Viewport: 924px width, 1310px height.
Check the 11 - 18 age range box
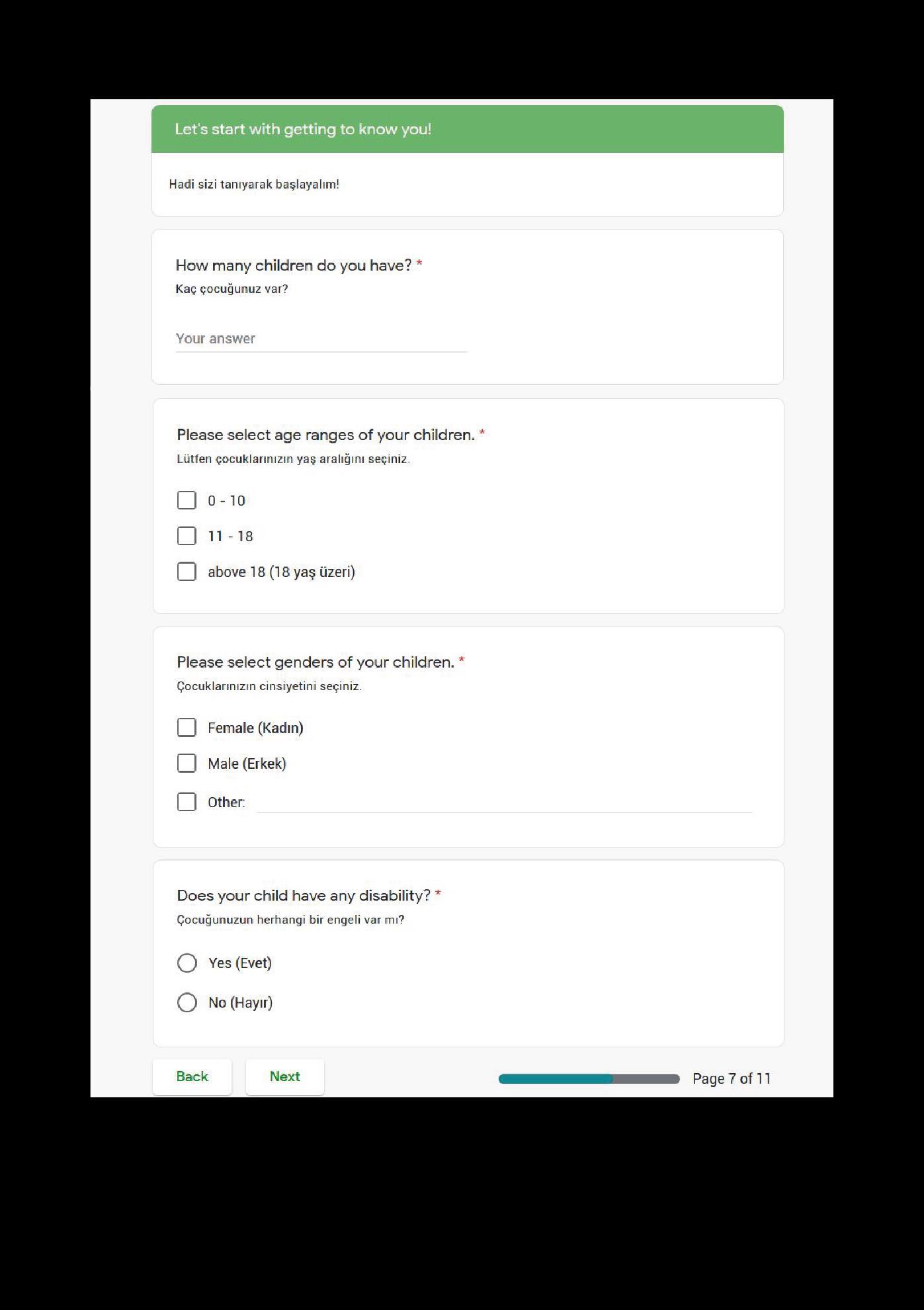[187, 536]
